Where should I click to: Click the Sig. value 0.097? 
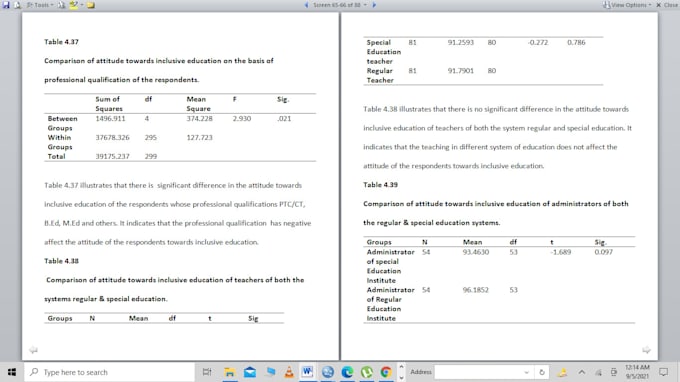point(603,252)
